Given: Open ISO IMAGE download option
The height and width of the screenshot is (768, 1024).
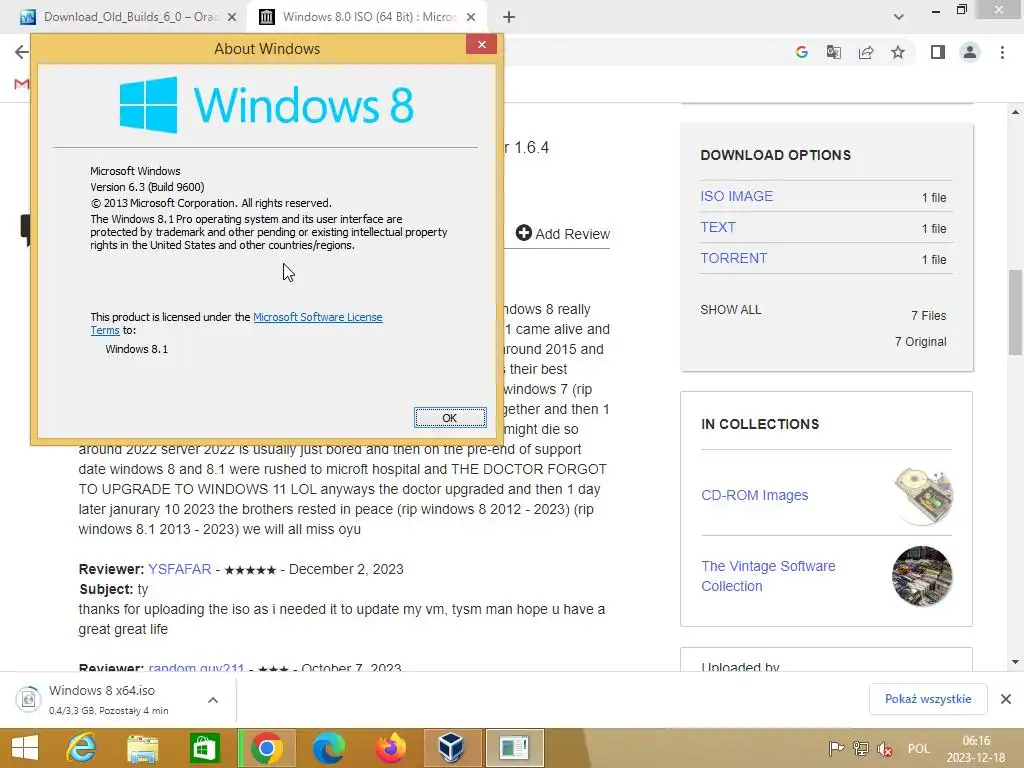Looking at the screenshot, I should (736, 196).
